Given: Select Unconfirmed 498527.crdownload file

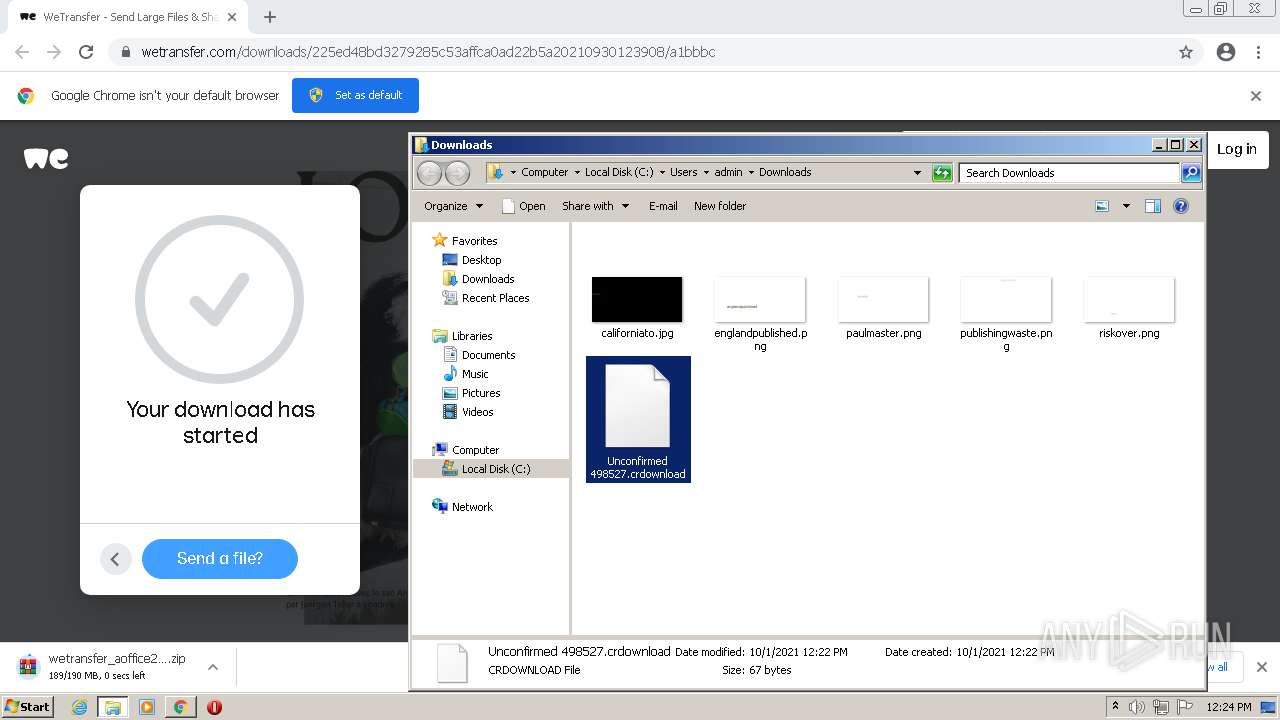Looking at the screenshot, I should point(638,419).
